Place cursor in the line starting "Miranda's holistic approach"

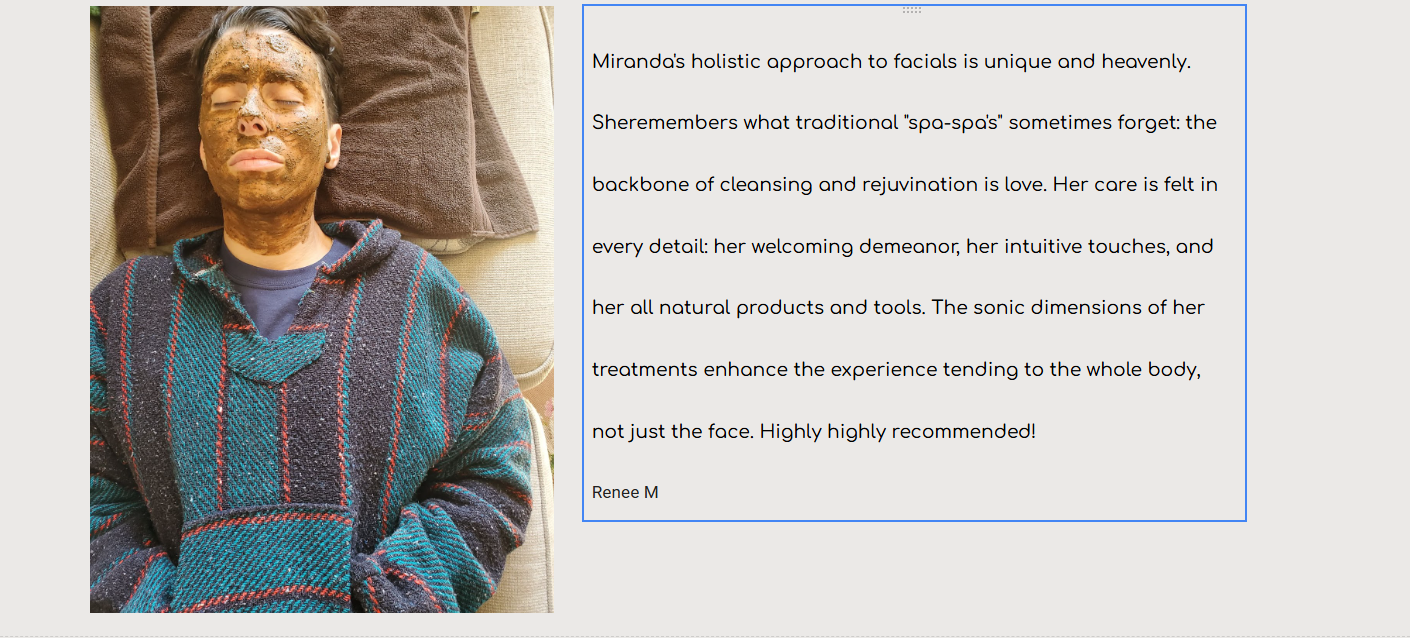pos(891,62)
